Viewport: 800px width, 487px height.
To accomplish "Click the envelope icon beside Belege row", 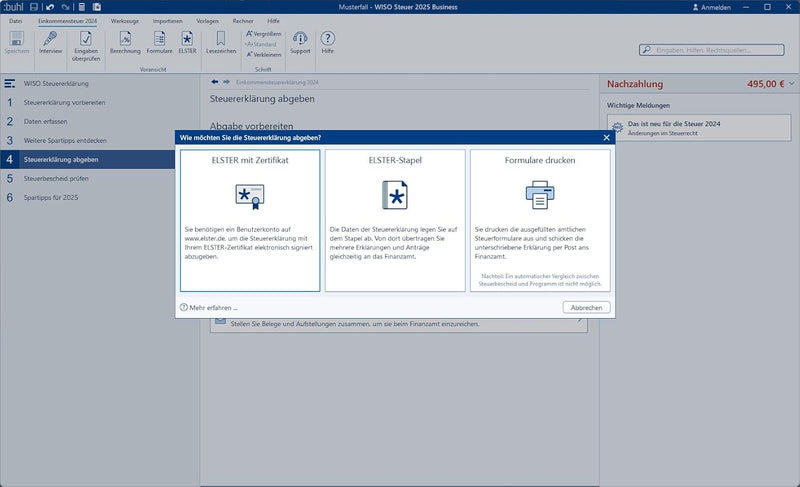I will 220,321.
